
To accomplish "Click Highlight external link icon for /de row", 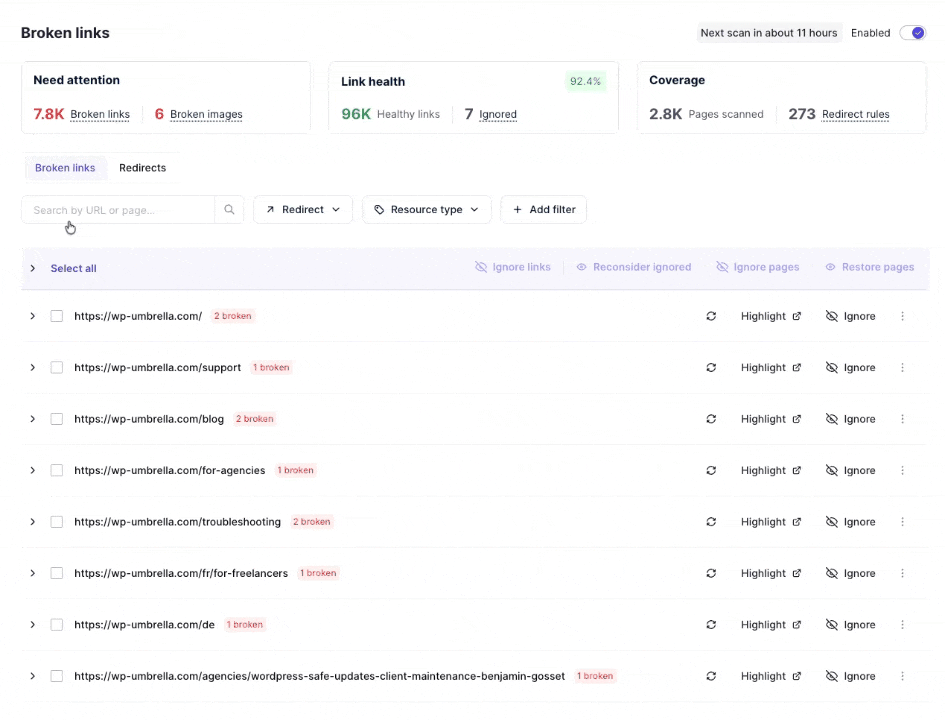I will [797, 625].
